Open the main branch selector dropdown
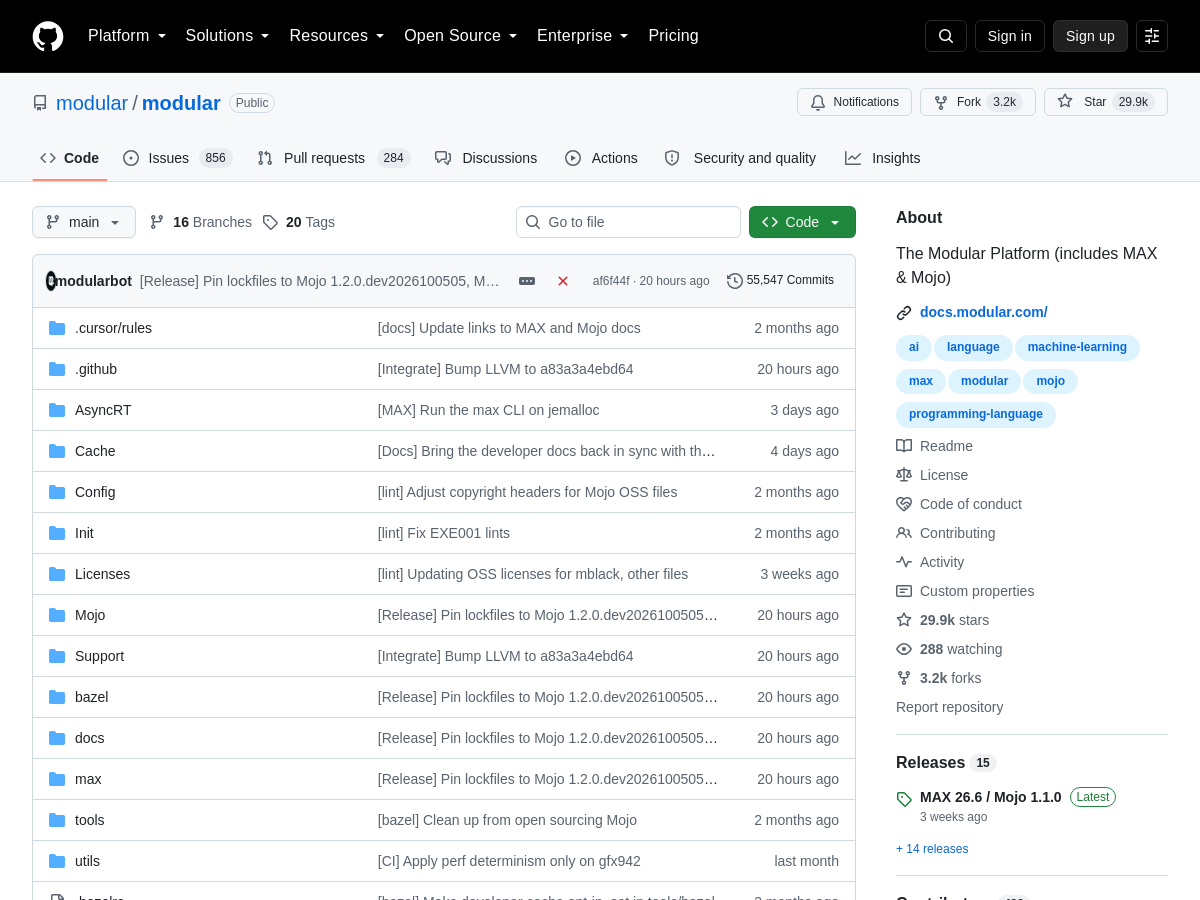1200x900 pixels. tap(84, 222)
